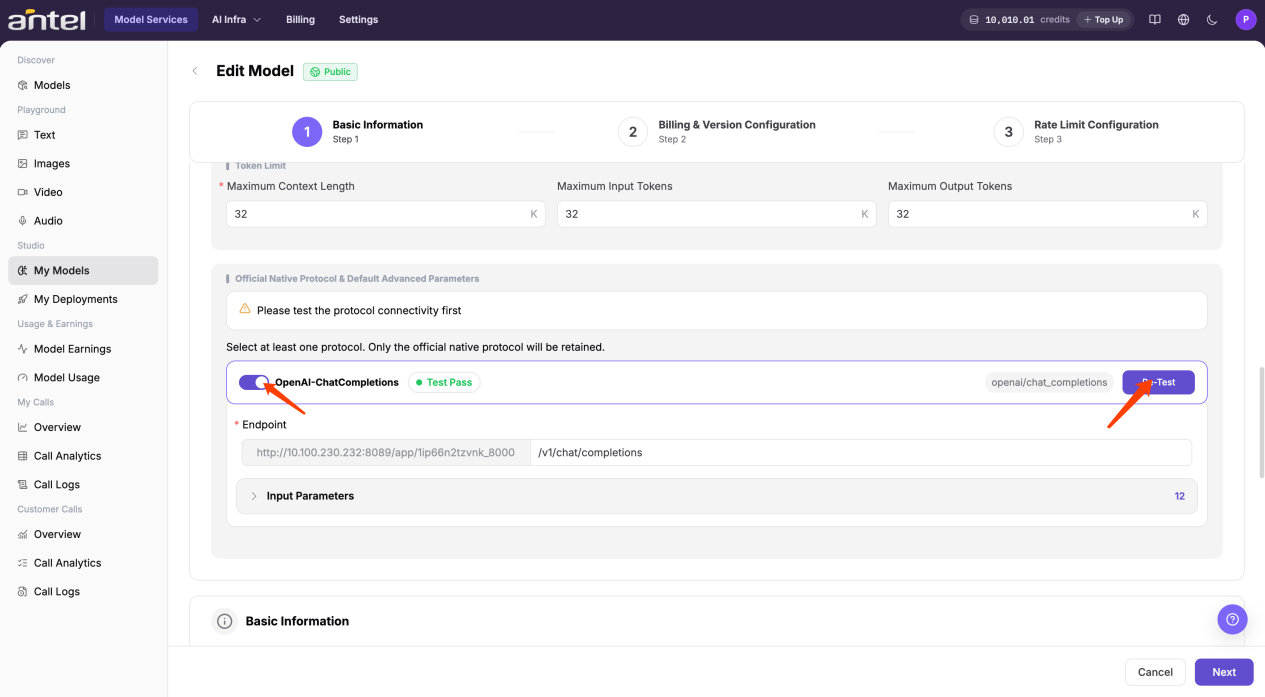Click the My Deployments rocket icon
The width and height of the screenshot is (1265, 697).
23,299
